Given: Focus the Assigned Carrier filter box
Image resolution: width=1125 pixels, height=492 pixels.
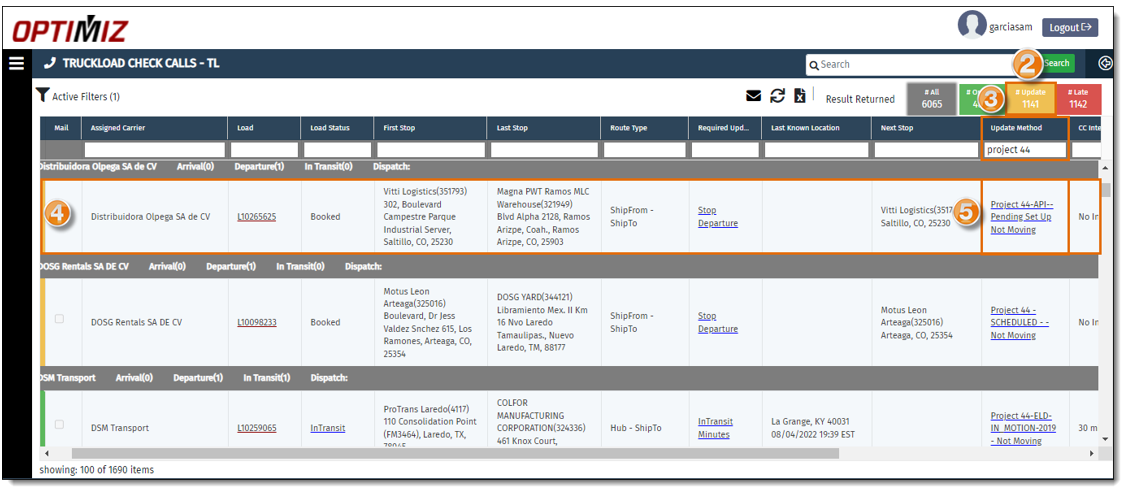Looking at the screenshot, I should click(154, 150).
